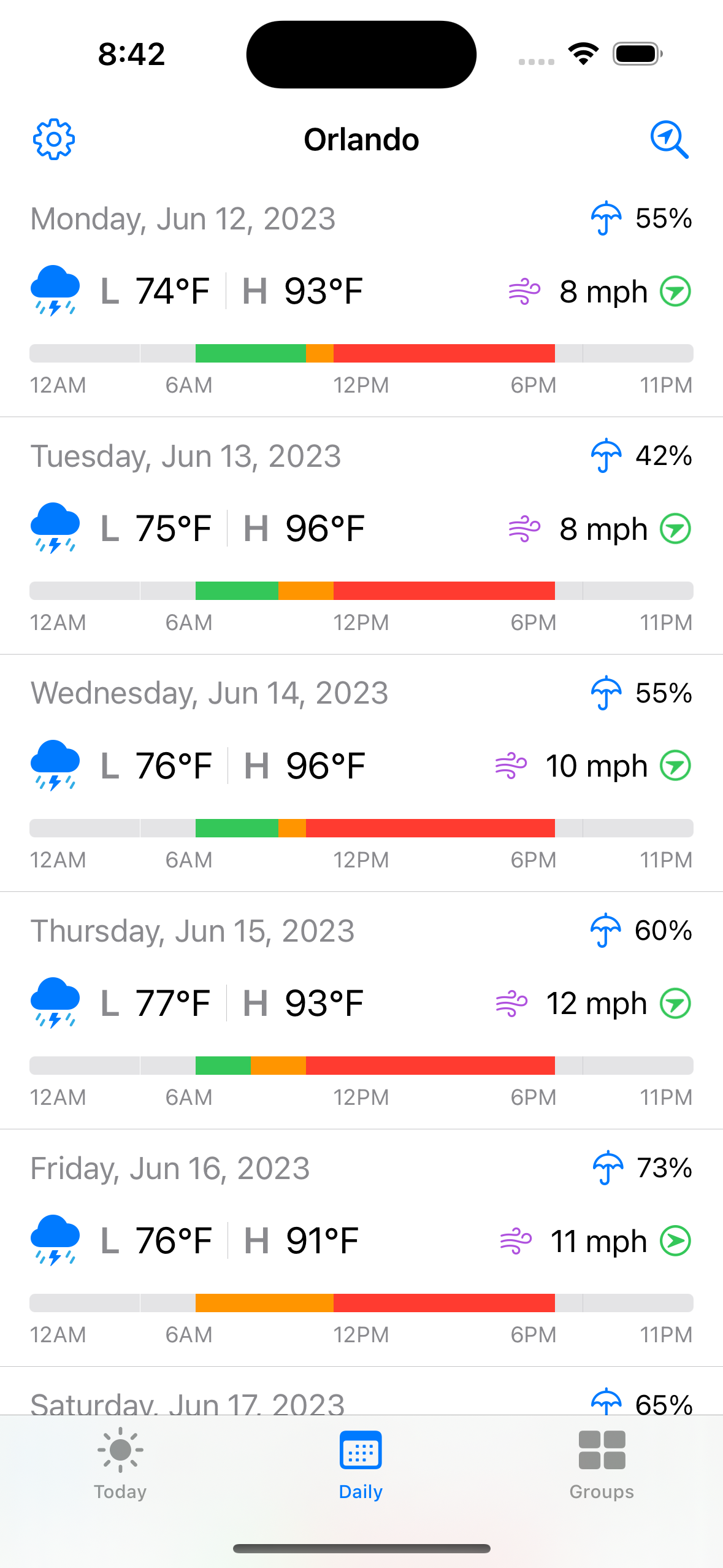Open Friday, Jun 16, 2023 forecast

click(170, 1169)
